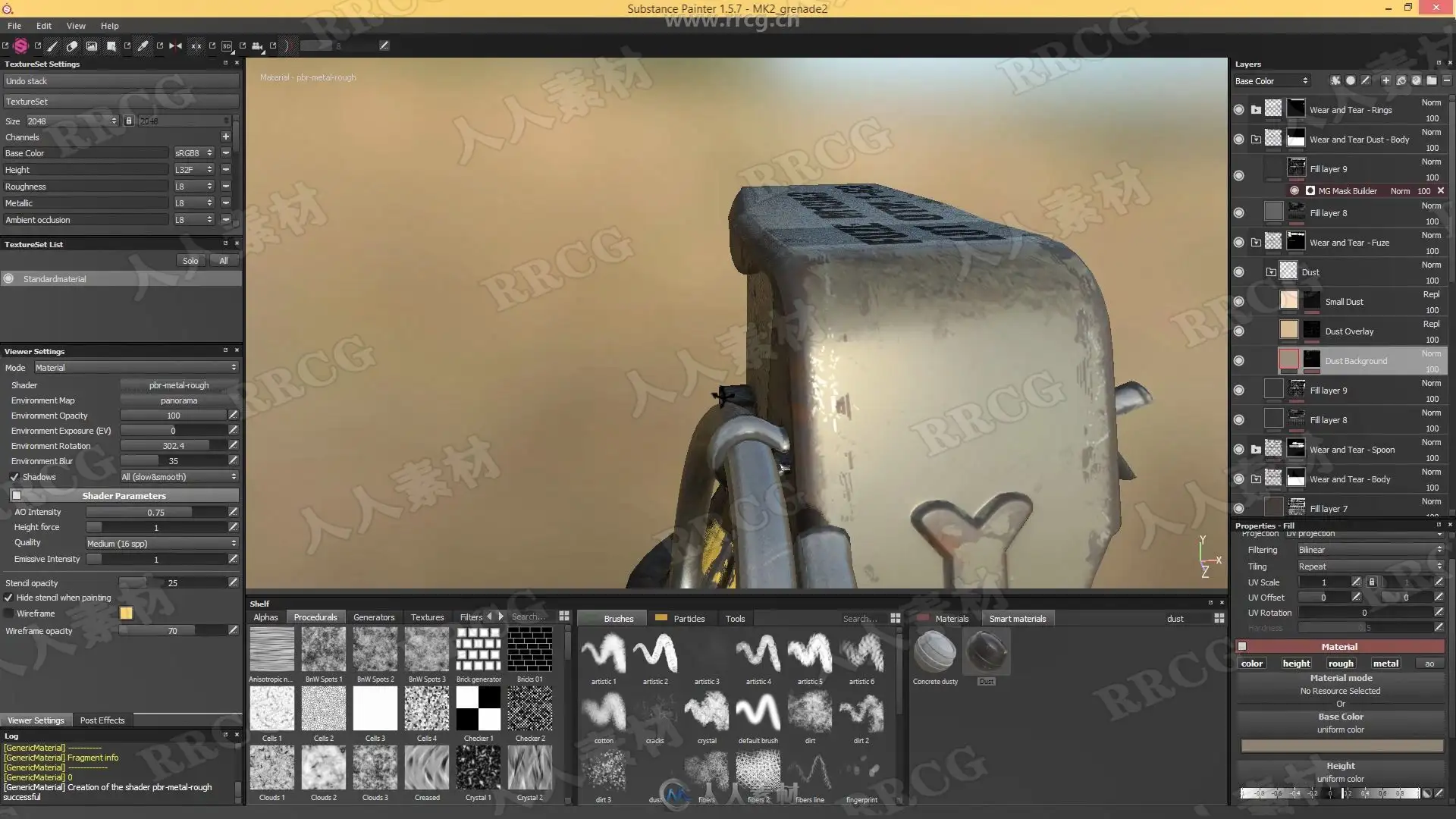Image resolution: width=1456 pixels, height=819 pixels.
Task: Collapse the Wear and Tear - Fuze folder
Action: click(x=1256, y=243)
